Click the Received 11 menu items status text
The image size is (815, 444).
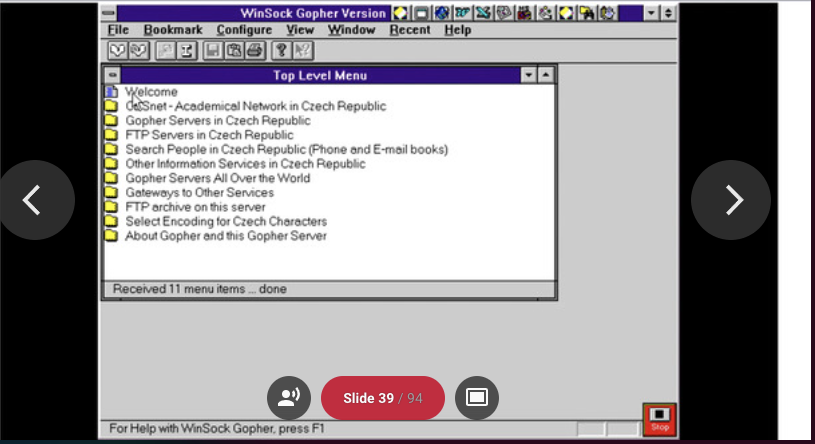click(200, 289)
